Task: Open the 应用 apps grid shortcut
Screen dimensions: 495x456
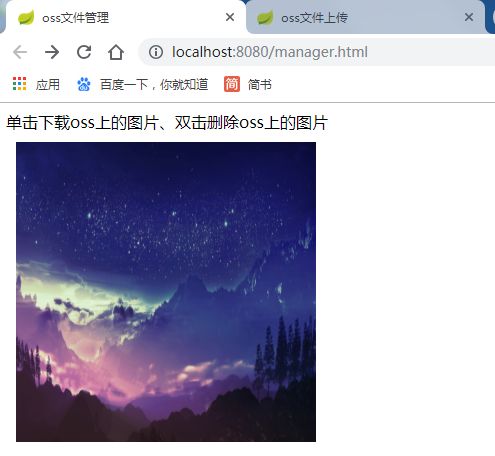Action: pyautogui.click(x=19, y=84)
